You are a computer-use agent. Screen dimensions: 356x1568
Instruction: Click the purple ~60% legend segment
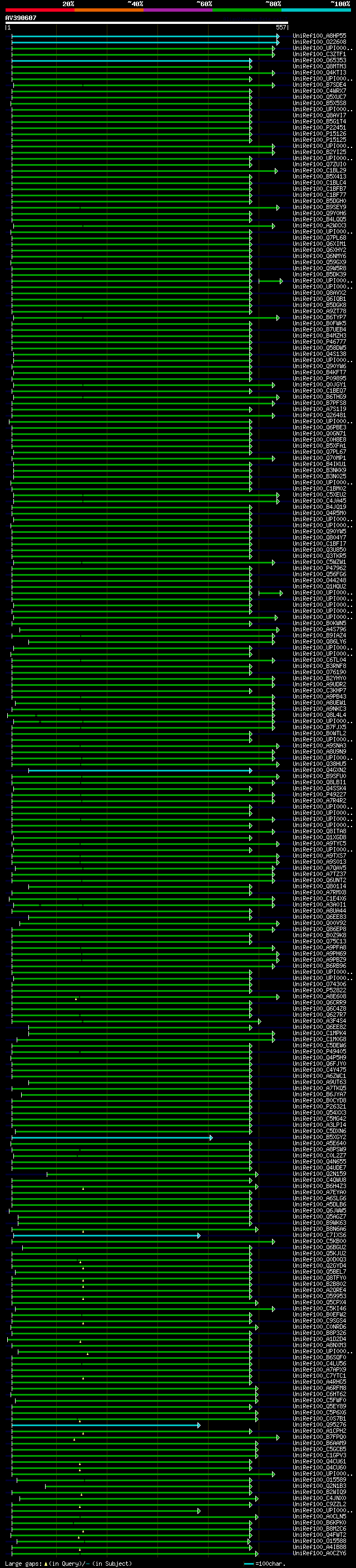(x=179, y=10)
